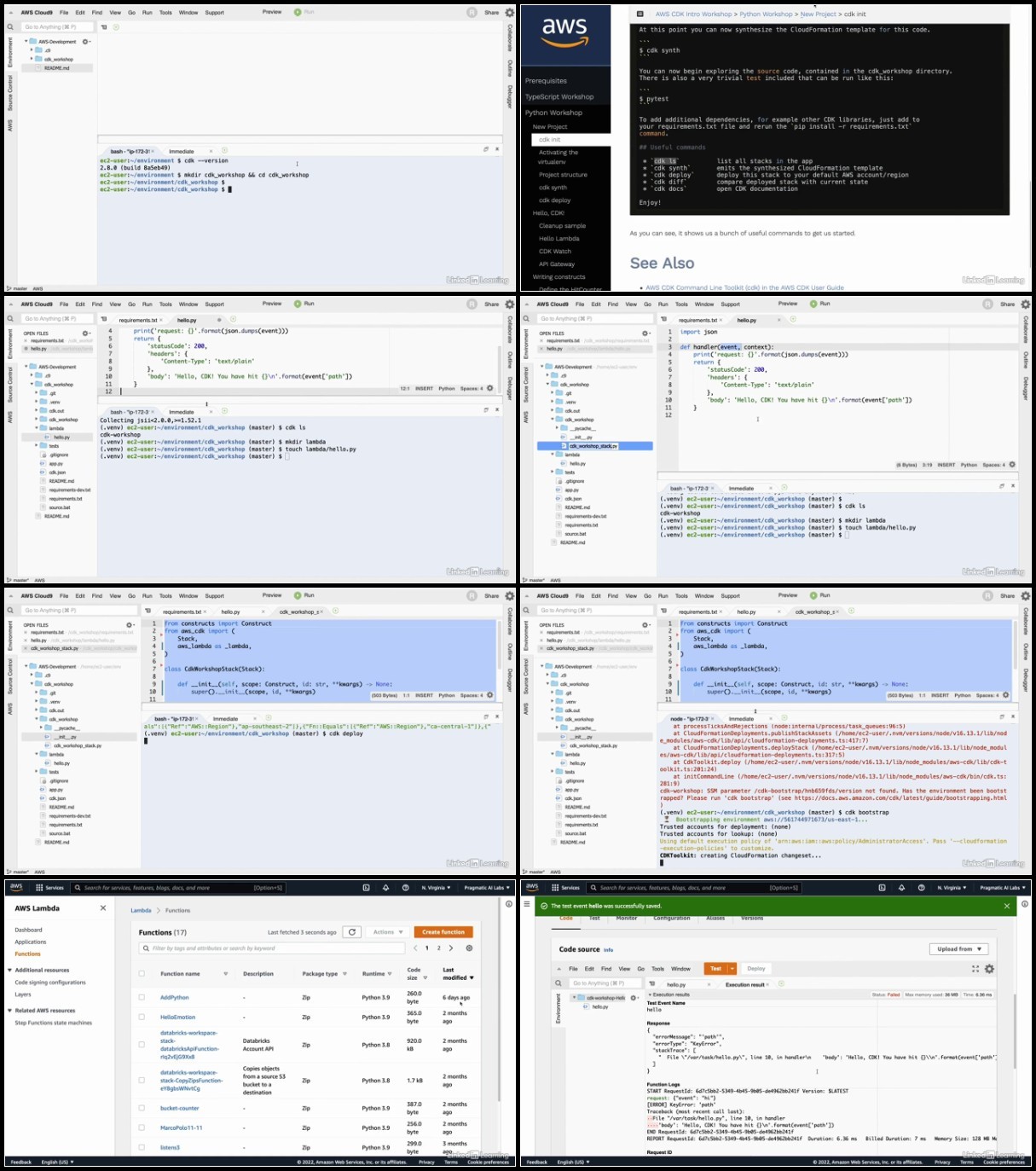Collapse Related AWS resources section
The height and width of the screenshot is (1171, 1036).
tap(9, 1011)
